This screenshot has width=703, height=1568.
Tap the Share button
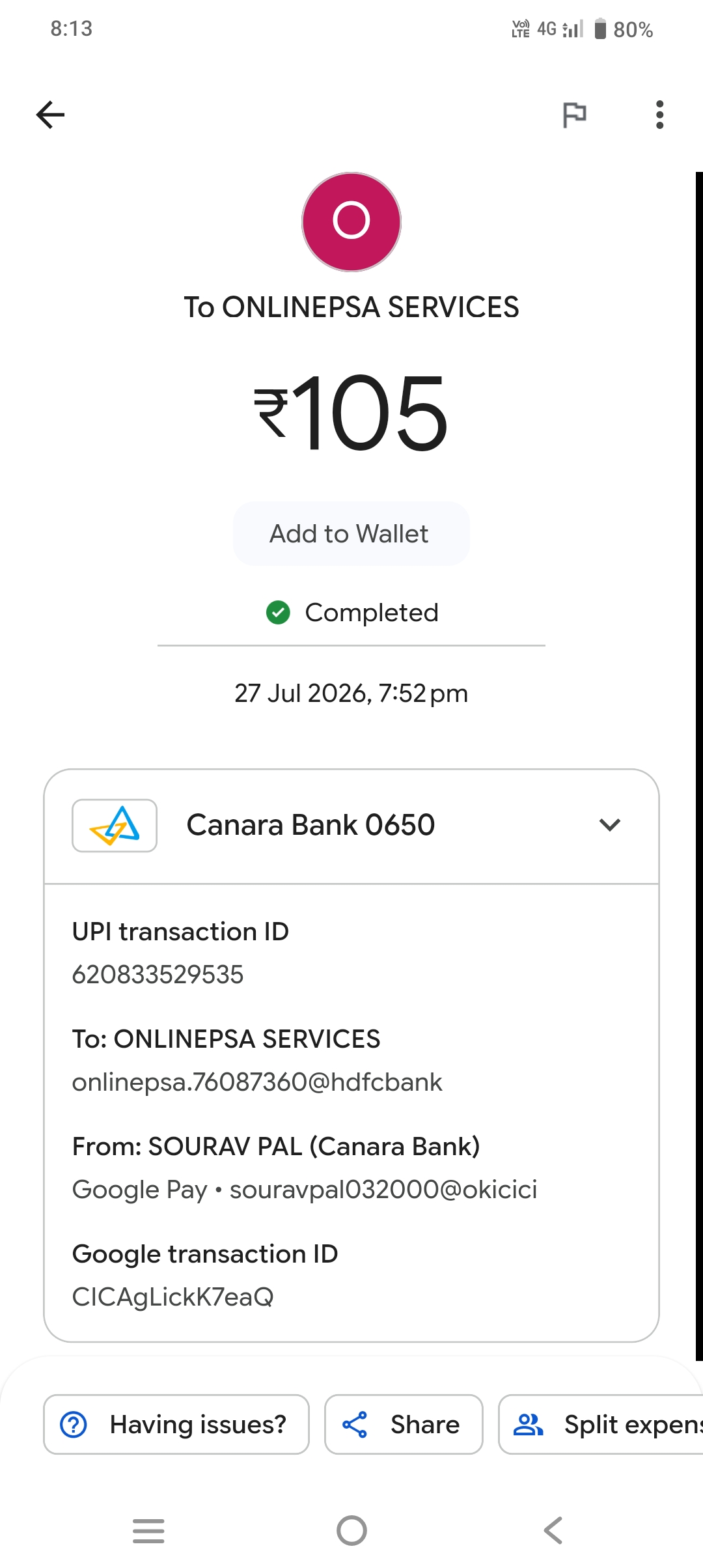click(404, 1424)
